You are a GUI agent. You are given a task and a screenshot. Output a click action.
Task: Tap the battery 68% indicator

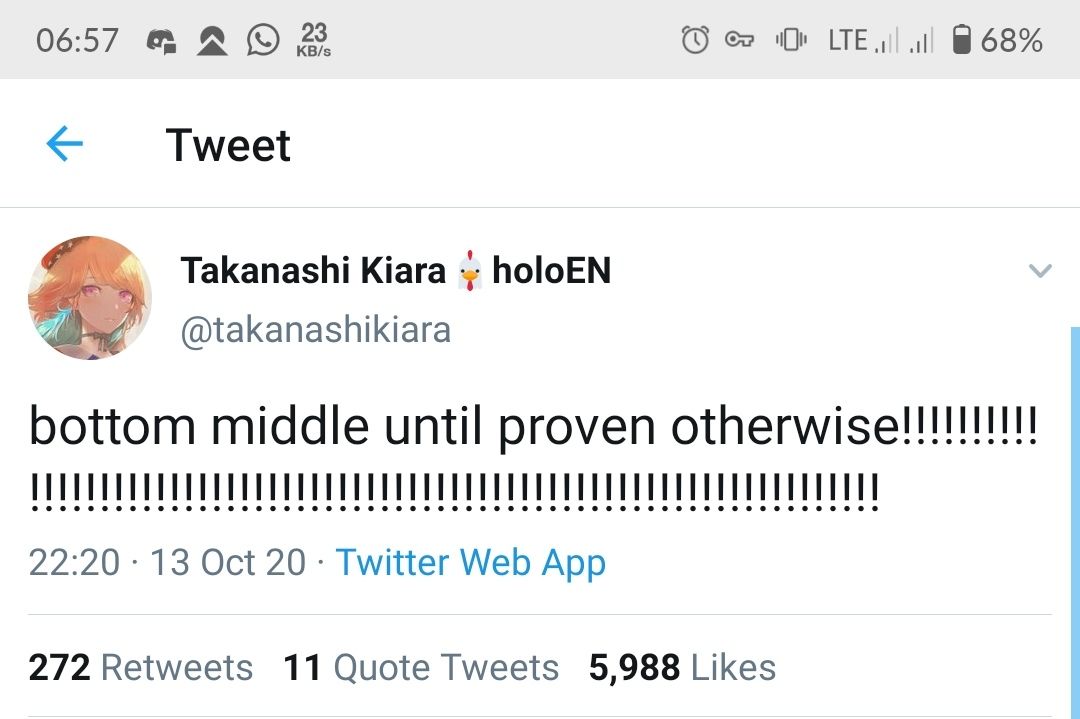[997, 40]
